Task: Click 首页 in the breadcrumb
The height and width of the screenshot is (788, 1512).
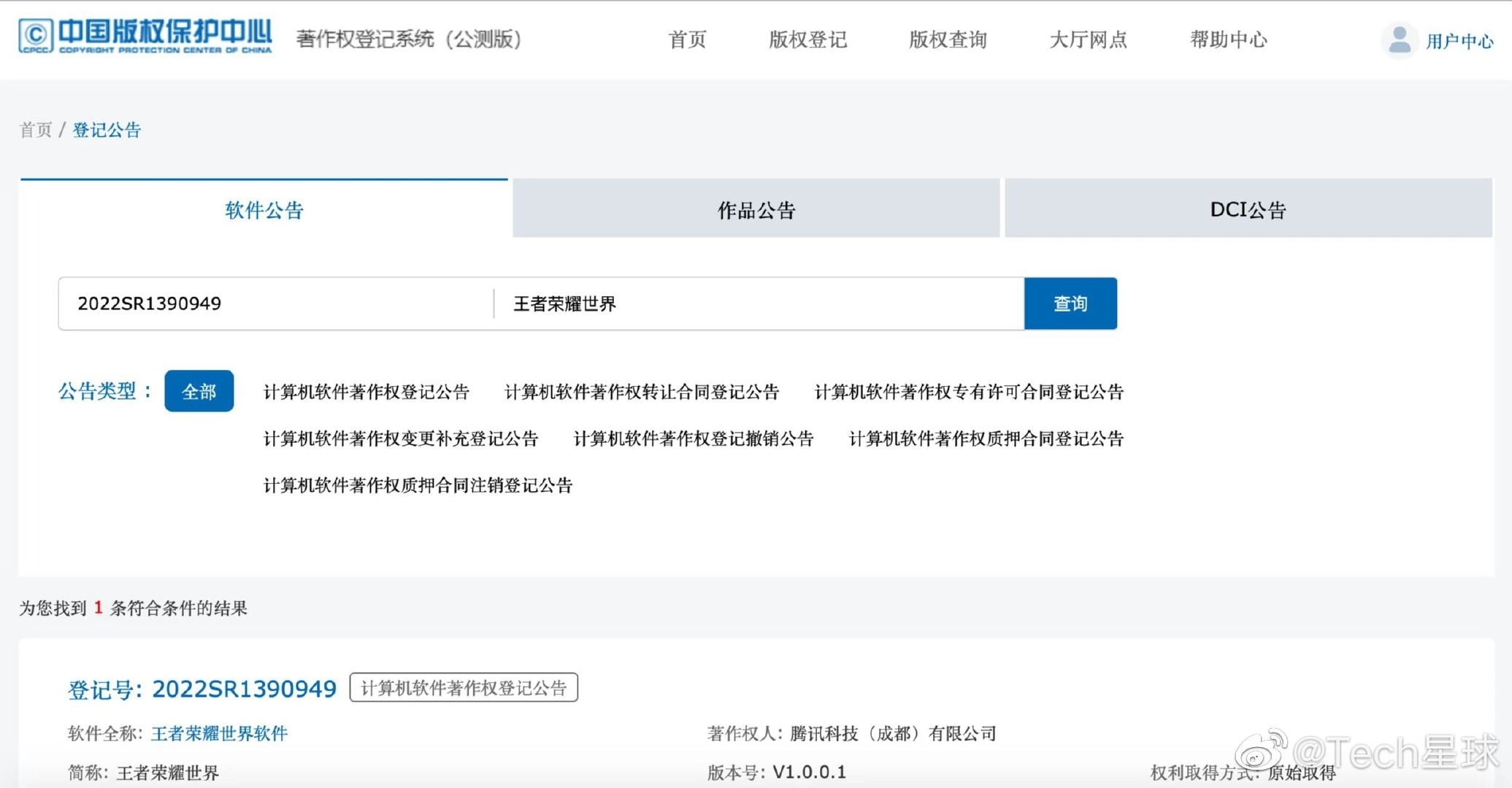Action: click(36, 130)
